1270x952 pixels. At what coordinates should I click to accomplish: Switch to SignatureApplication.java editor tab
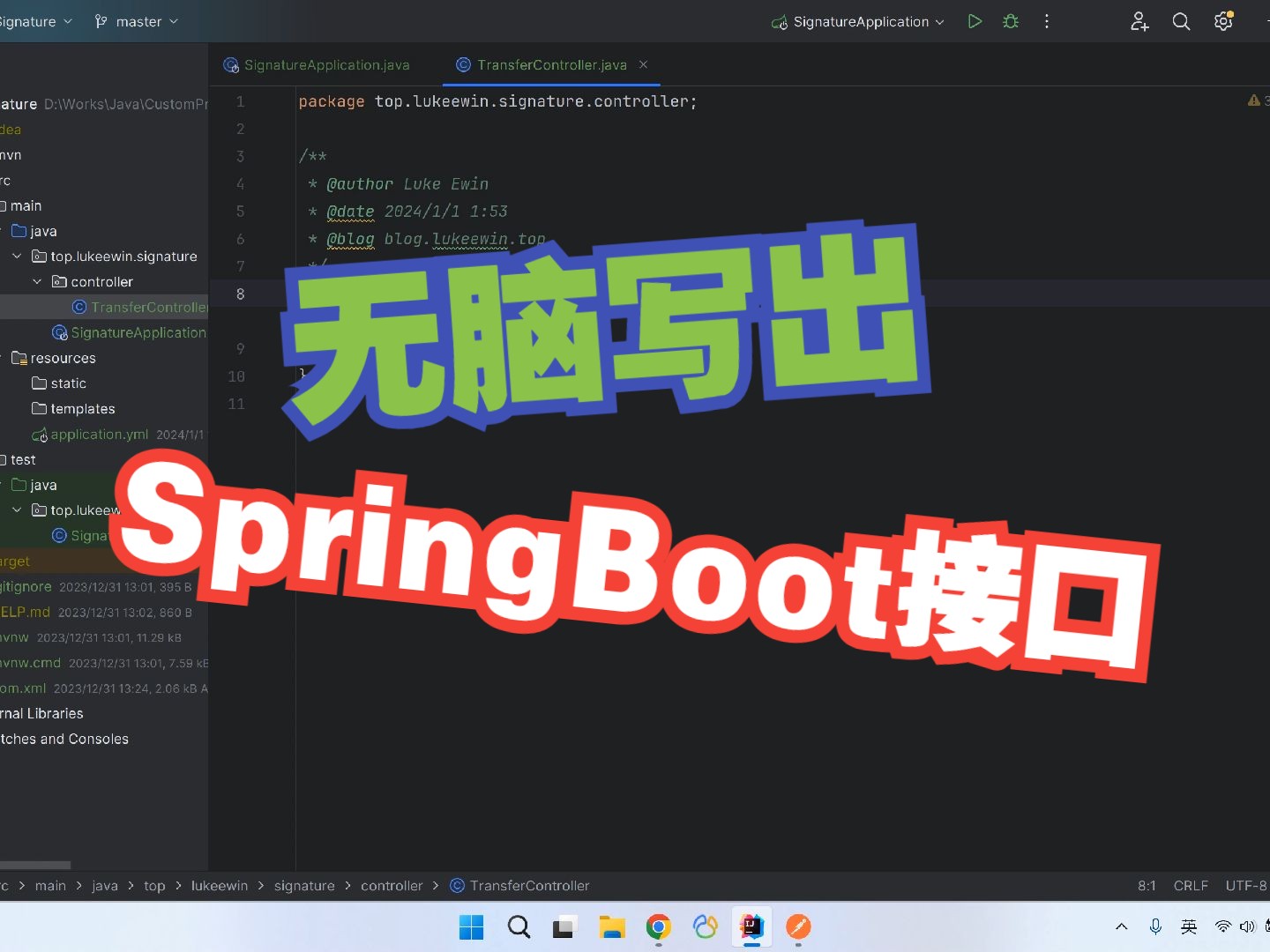(317, 64)
